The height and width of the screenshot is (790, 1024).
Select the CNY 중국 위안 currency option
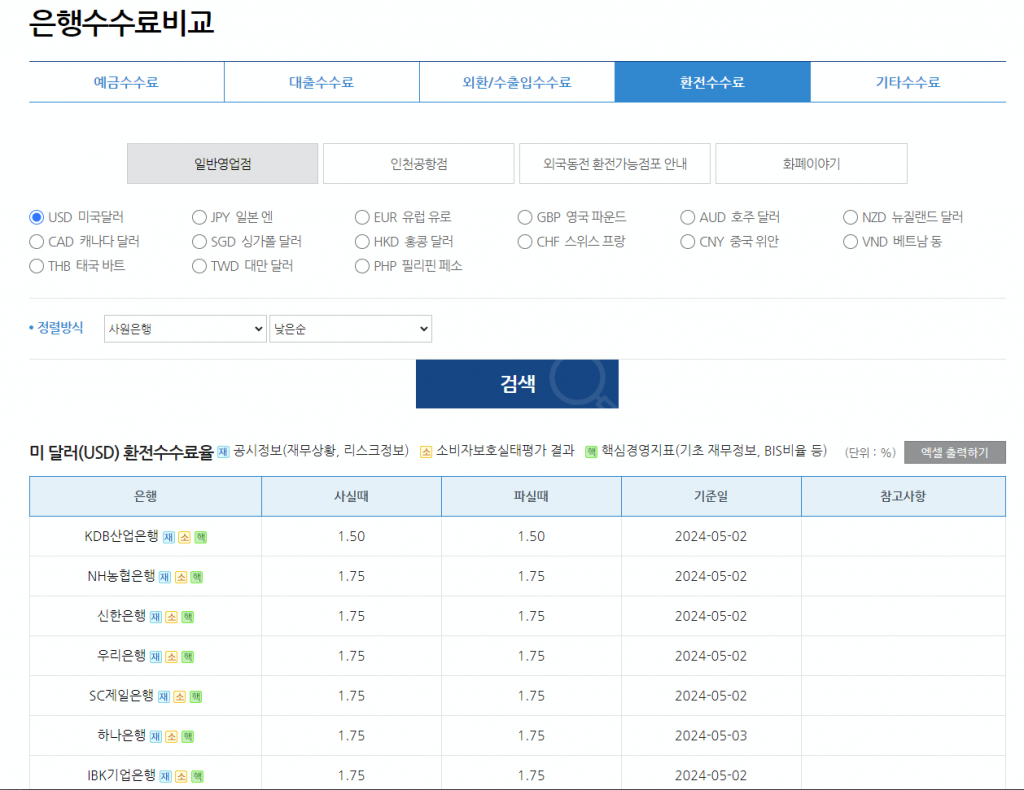pyautogui.click(x=687, y=241)
